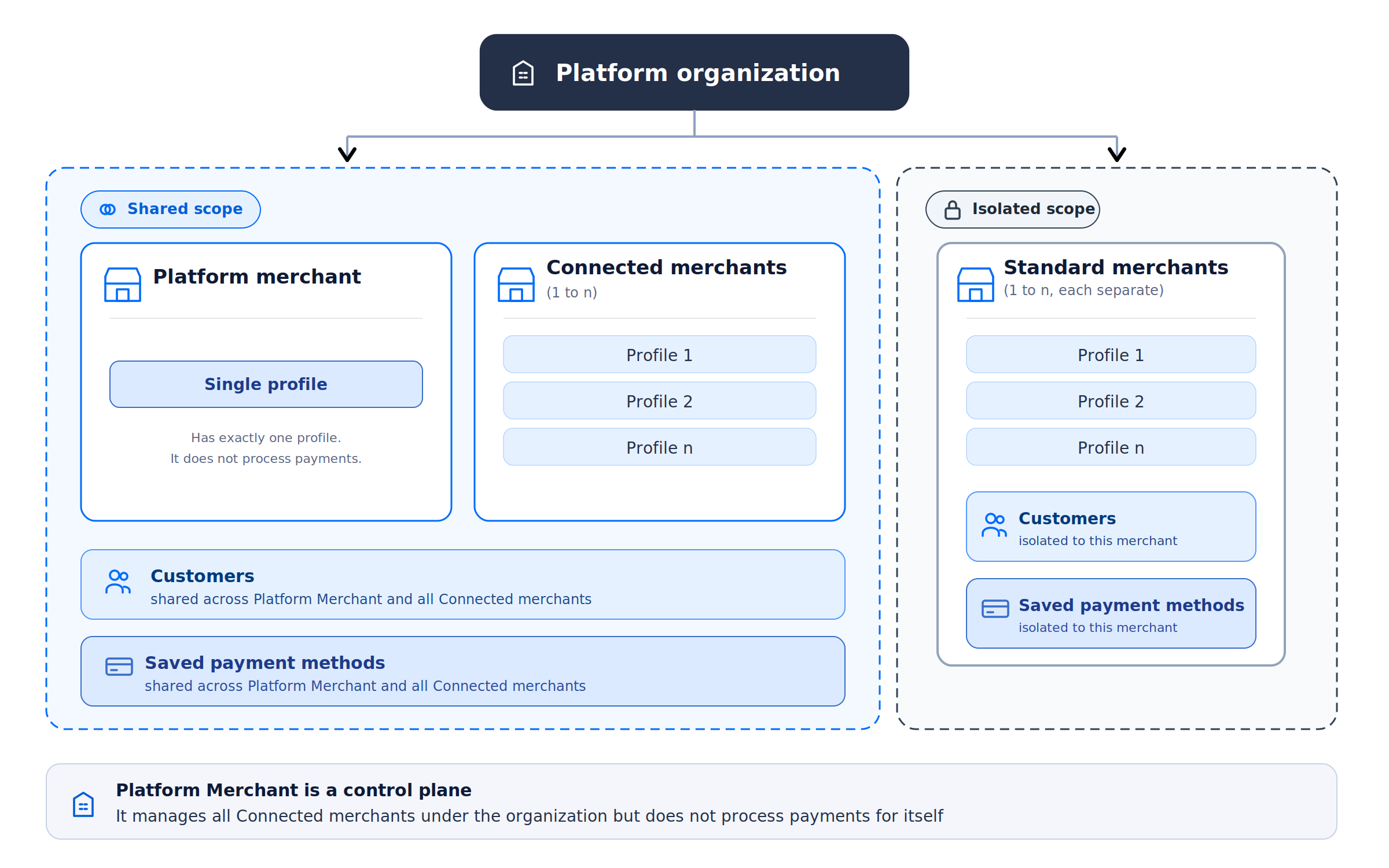Click "isolated to this merchant" under isolated Customers

[x=1098, y=541]
